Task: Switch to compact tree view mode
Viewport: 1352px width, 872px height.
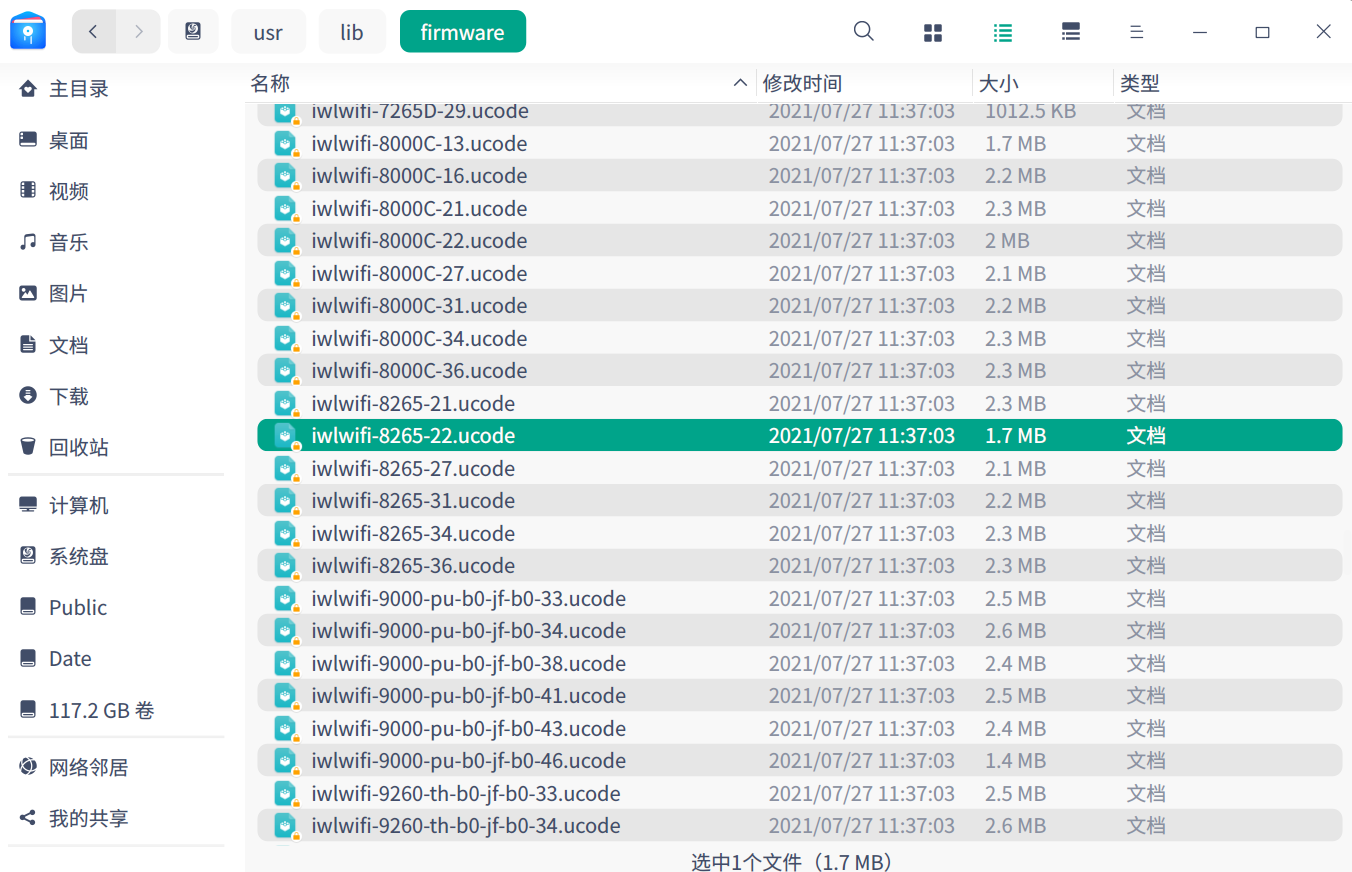Action: click(1070, 32)
